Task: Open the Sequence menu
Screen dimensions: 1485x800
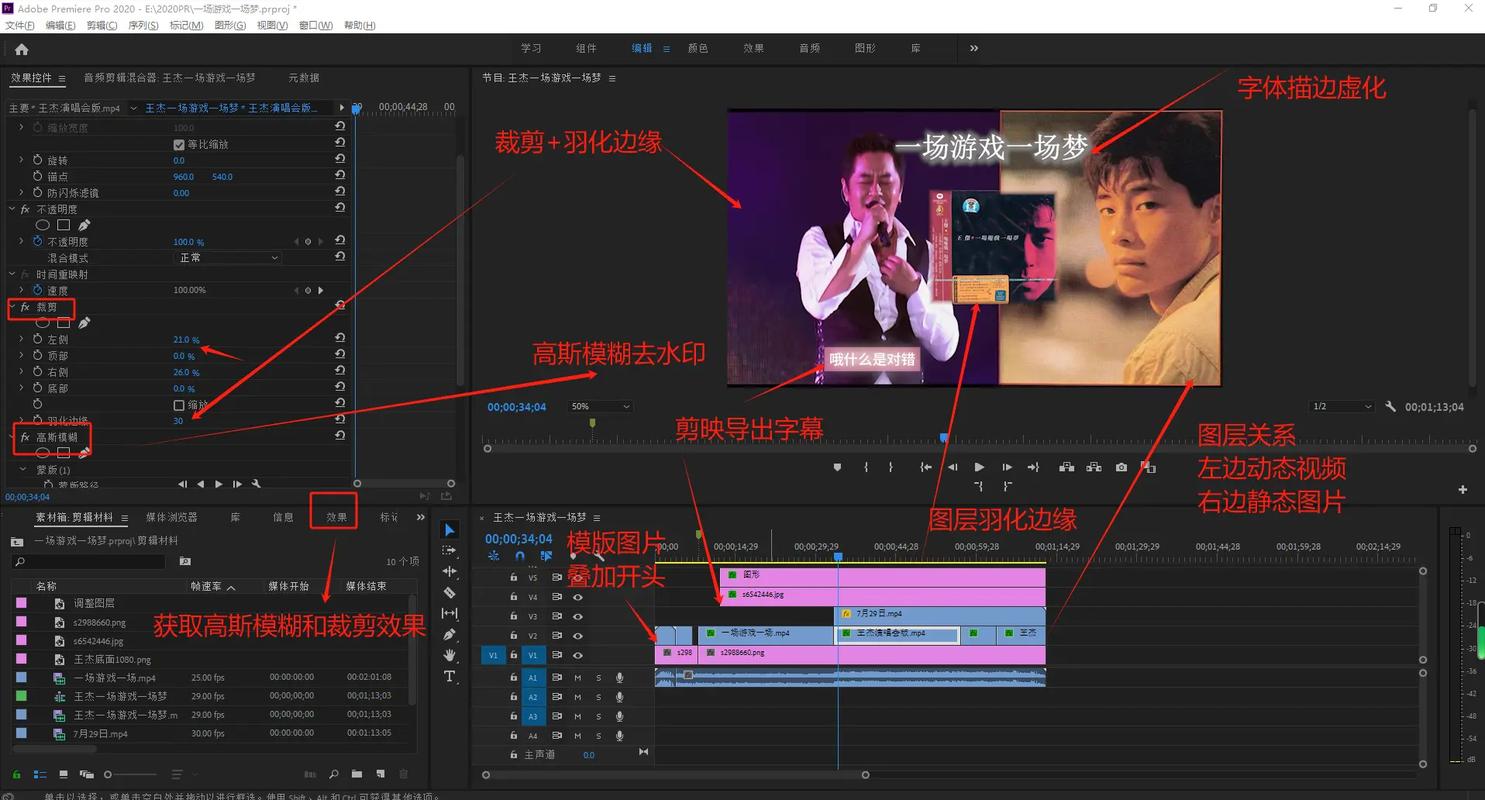Action: pyautogui.click(x=143, y=25)
